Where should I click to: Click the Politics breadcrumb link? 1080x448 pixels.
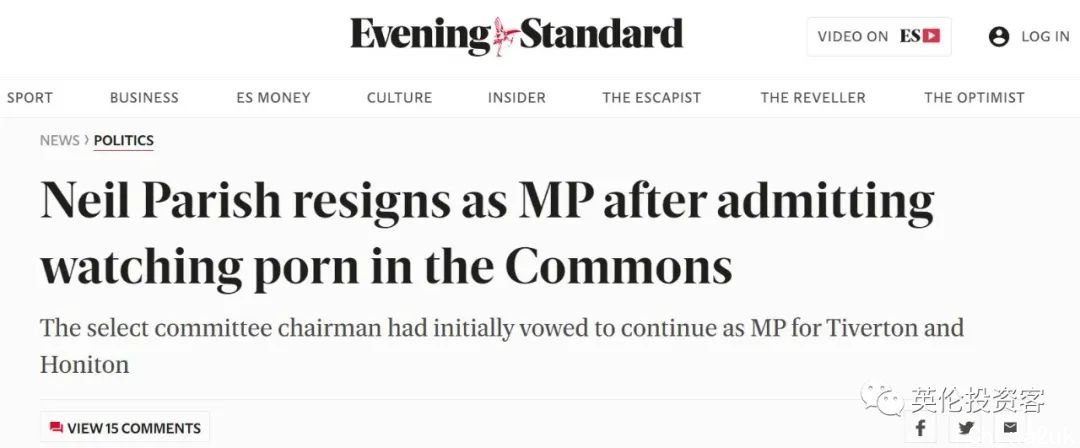point(124,141)
